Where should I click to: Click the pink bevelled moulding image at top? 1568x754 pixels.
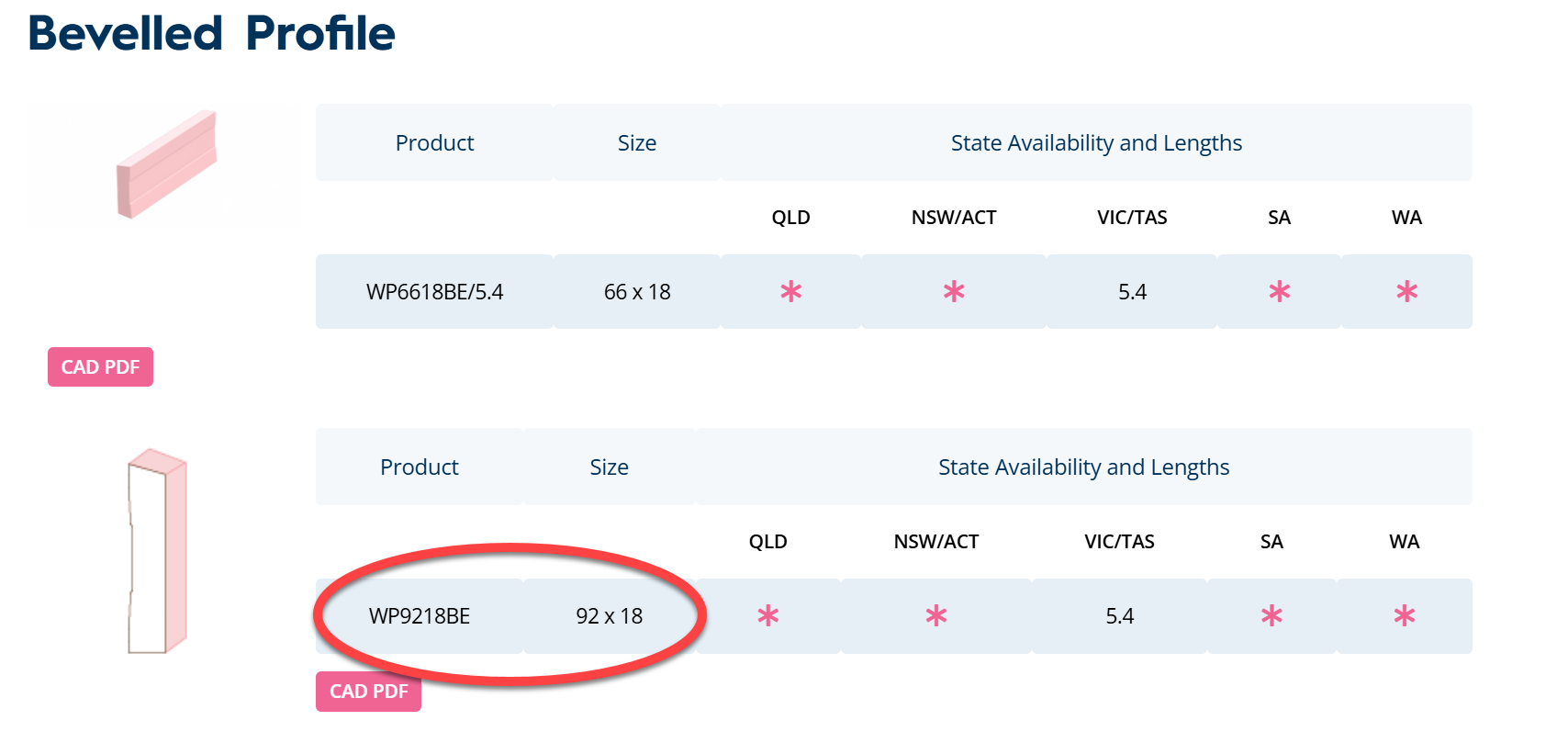click(x=166, y=164)
